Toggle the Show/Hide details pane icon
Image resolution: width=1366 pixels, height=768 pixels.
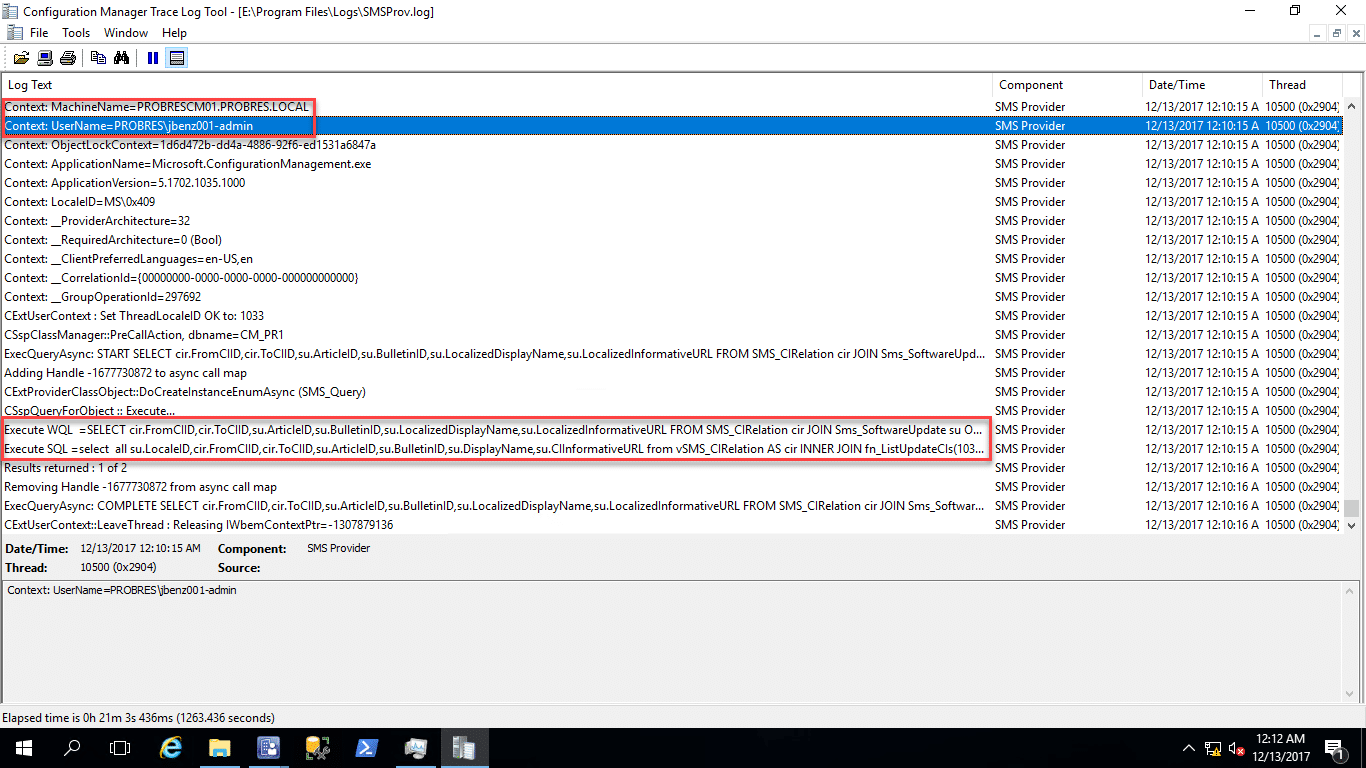(177, 58)
